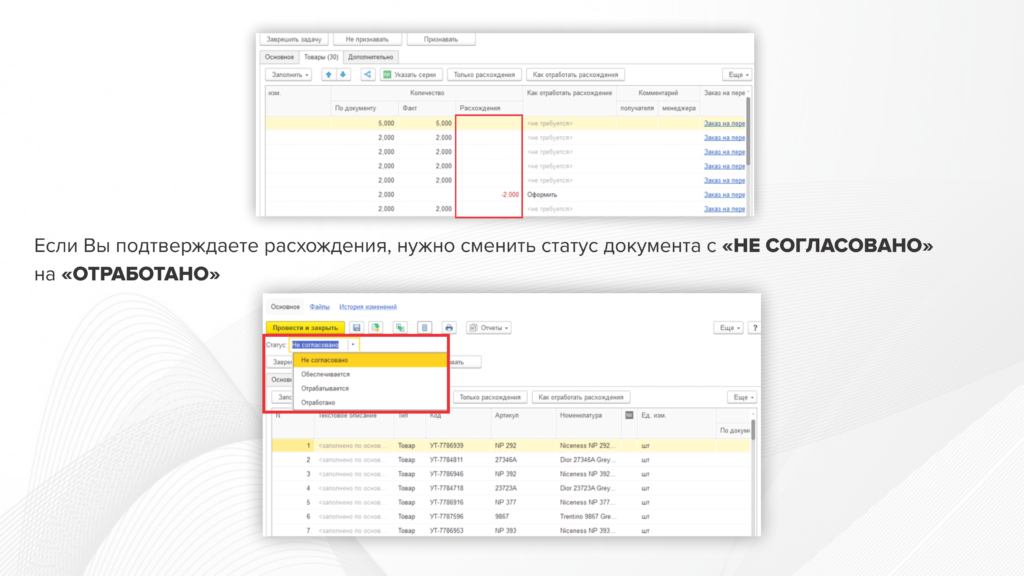The image size is (1024, 576).
Task: Click the split rows icon beside the arrows
Action: click(368, 74)
